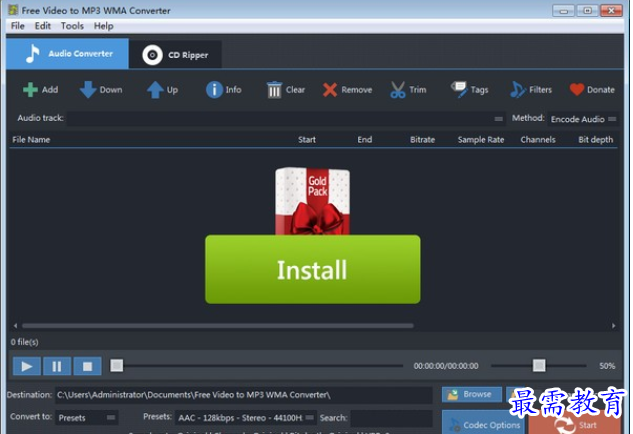This screenshot has height=434, width=633.
Task: Click the End column header
Action: 365,140
